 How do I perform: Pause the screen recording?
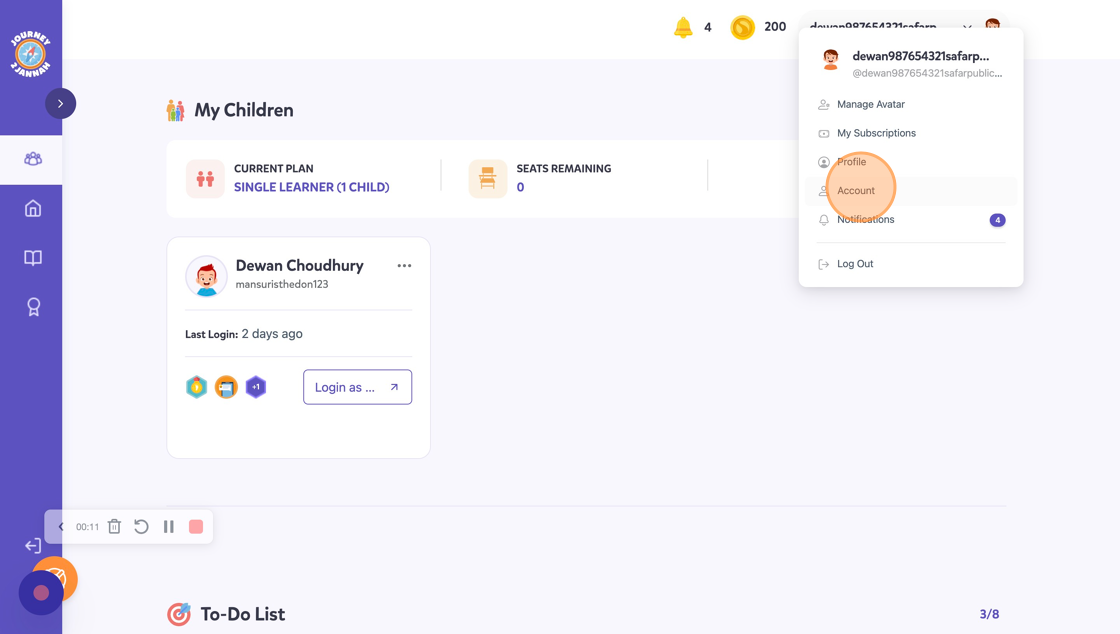click(x=169, y=527)
